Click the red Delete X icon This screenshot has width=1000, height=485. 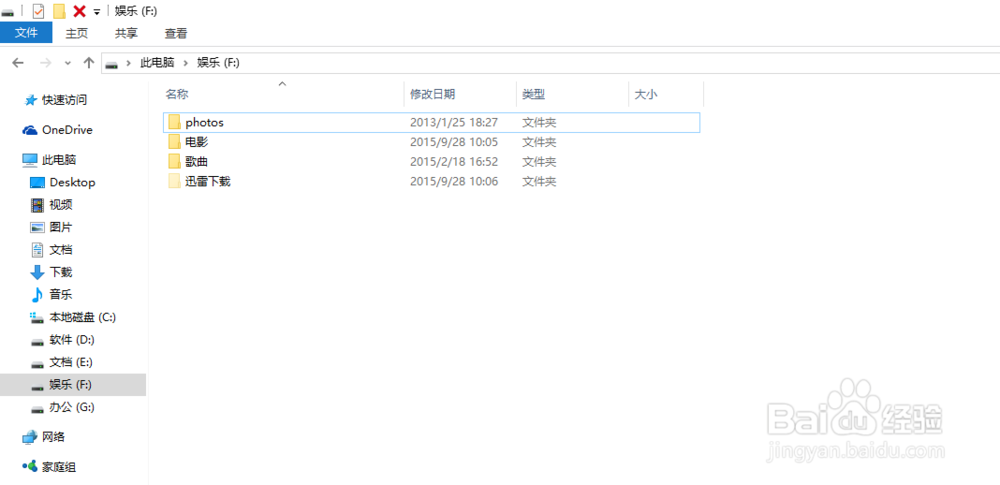pyautogui.click(x=79, y=11)
